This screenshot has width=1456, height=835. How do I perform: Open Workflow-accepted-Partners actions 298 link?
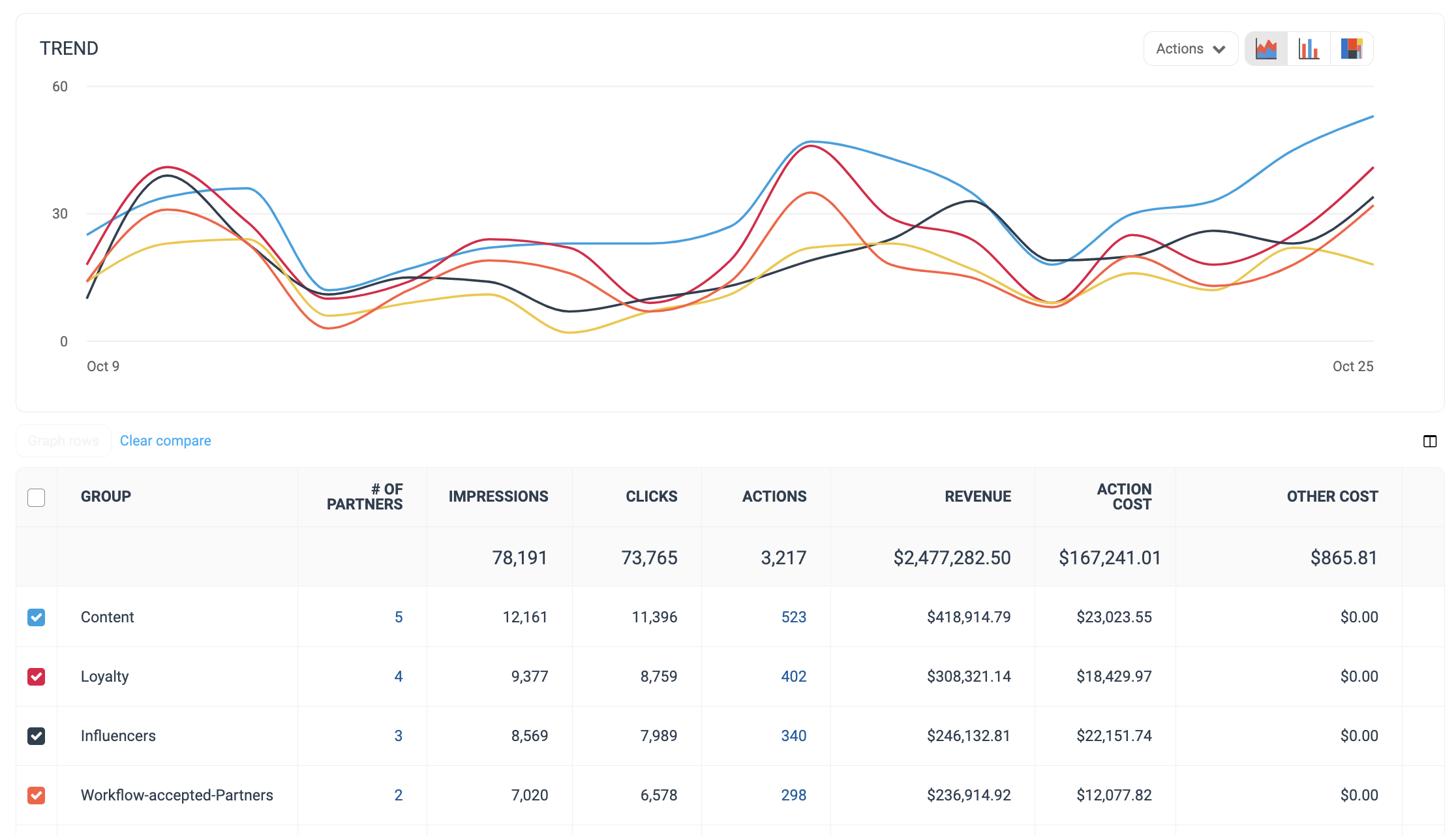[x=794, y=795]
